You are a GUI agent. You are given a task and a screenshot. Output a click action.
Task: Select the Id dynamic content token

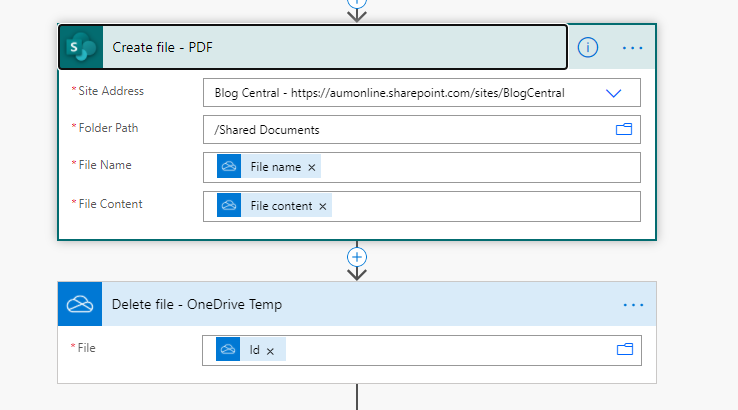pyautogui.click(x=251, y=350)
